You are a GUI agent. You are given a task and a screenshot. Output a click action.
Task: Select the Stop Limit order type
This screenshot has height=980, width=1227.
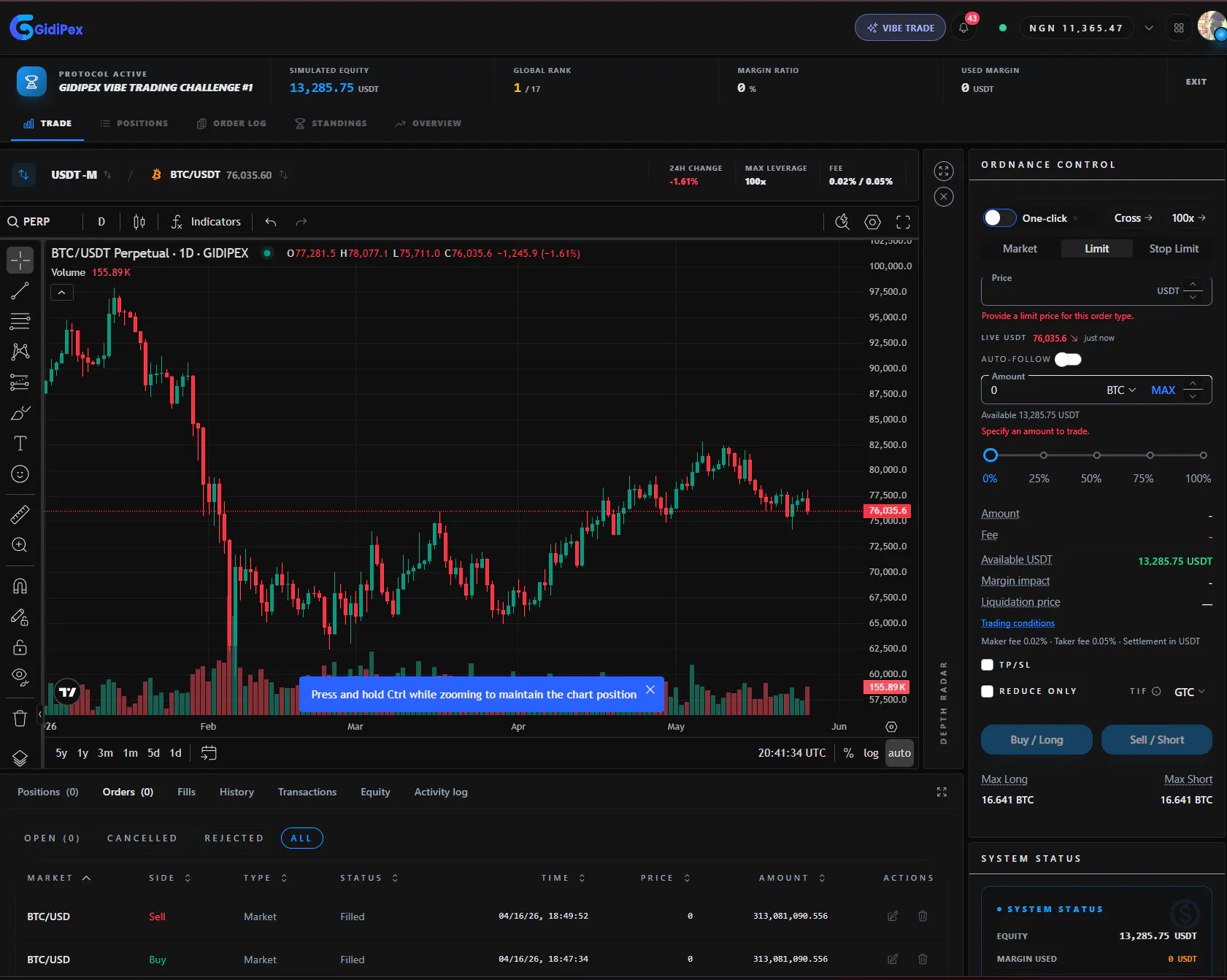[1174, 249]
